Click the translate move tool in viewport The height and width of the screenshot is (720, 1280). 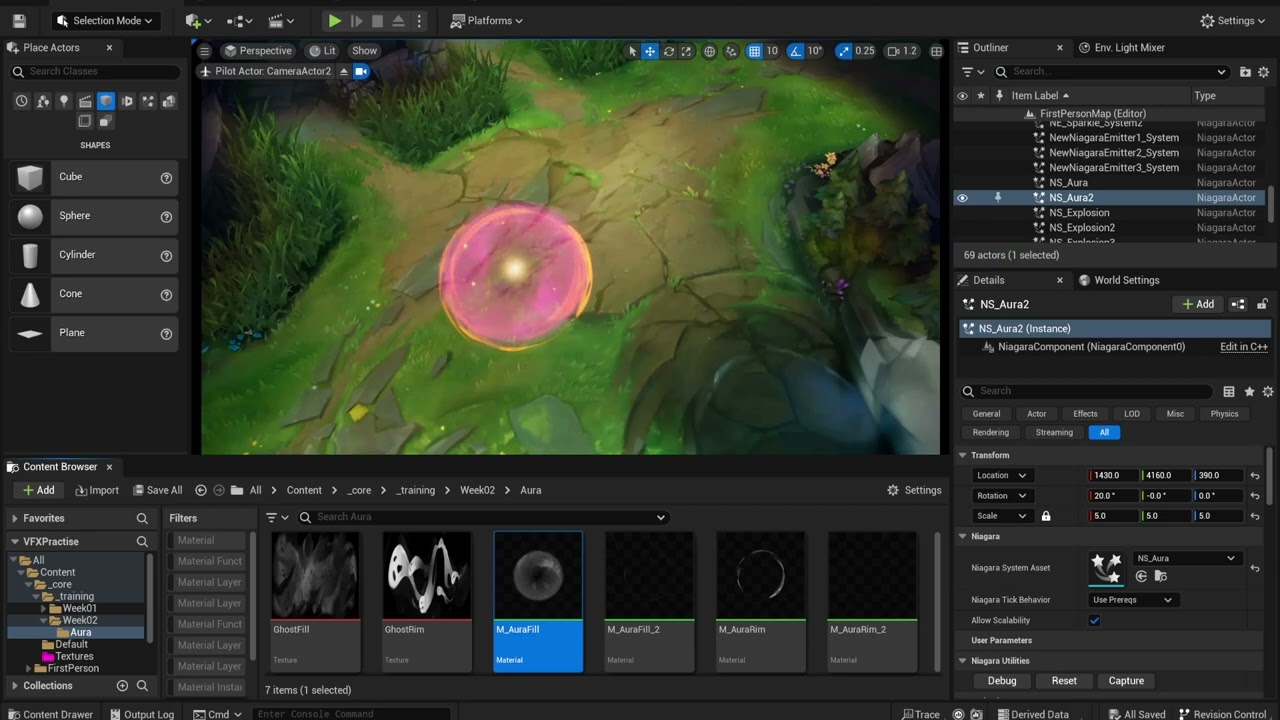coord(650,51)
